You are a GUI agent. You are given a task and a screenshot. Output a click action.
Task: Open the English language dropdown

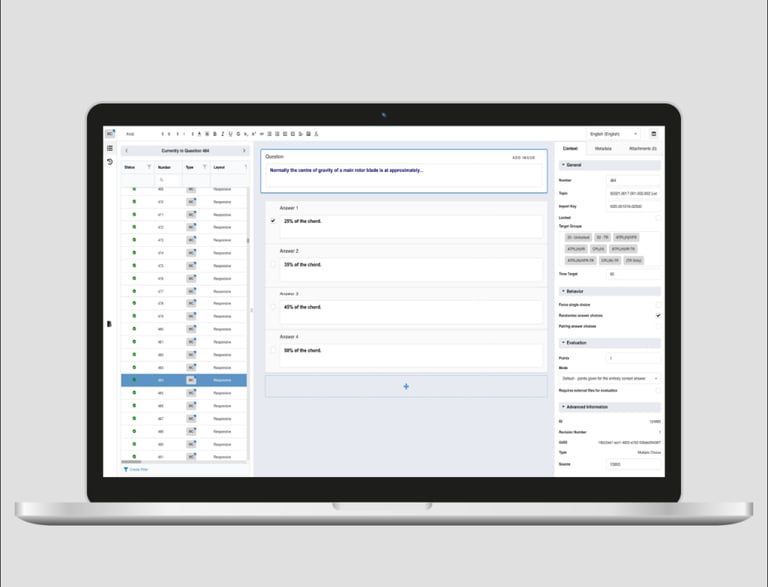pyautogui.click(x=613, y=134)
